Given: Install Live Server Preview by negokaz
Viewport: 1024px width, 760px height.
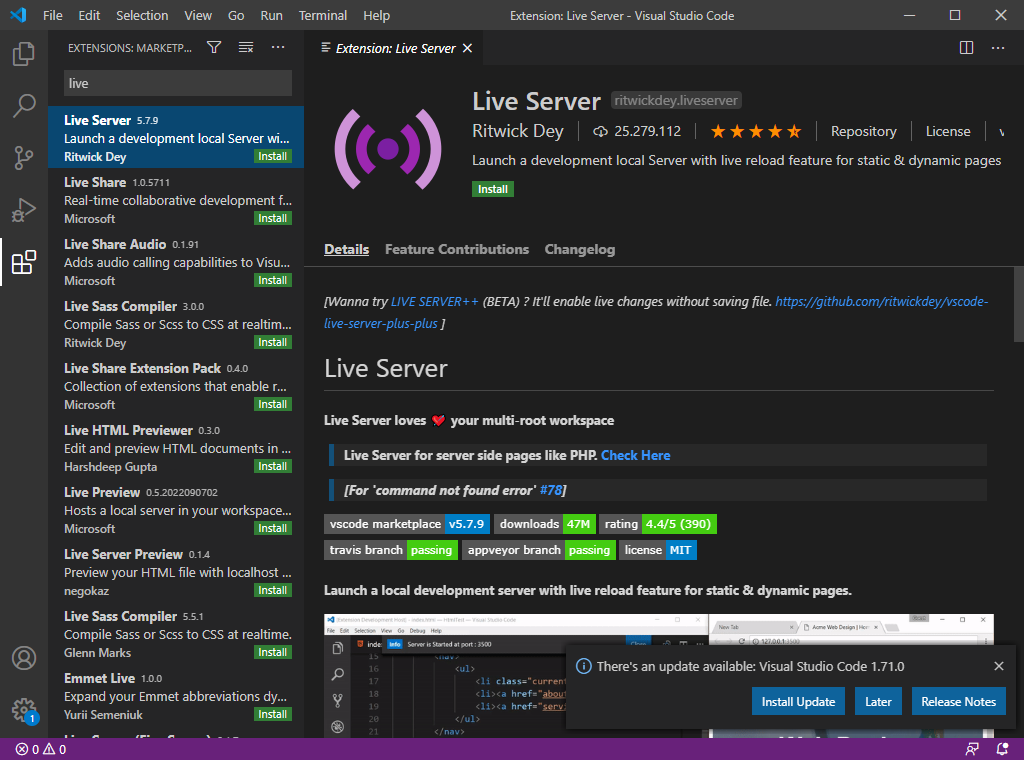Looking at the screenshot, I should [272, 591].
